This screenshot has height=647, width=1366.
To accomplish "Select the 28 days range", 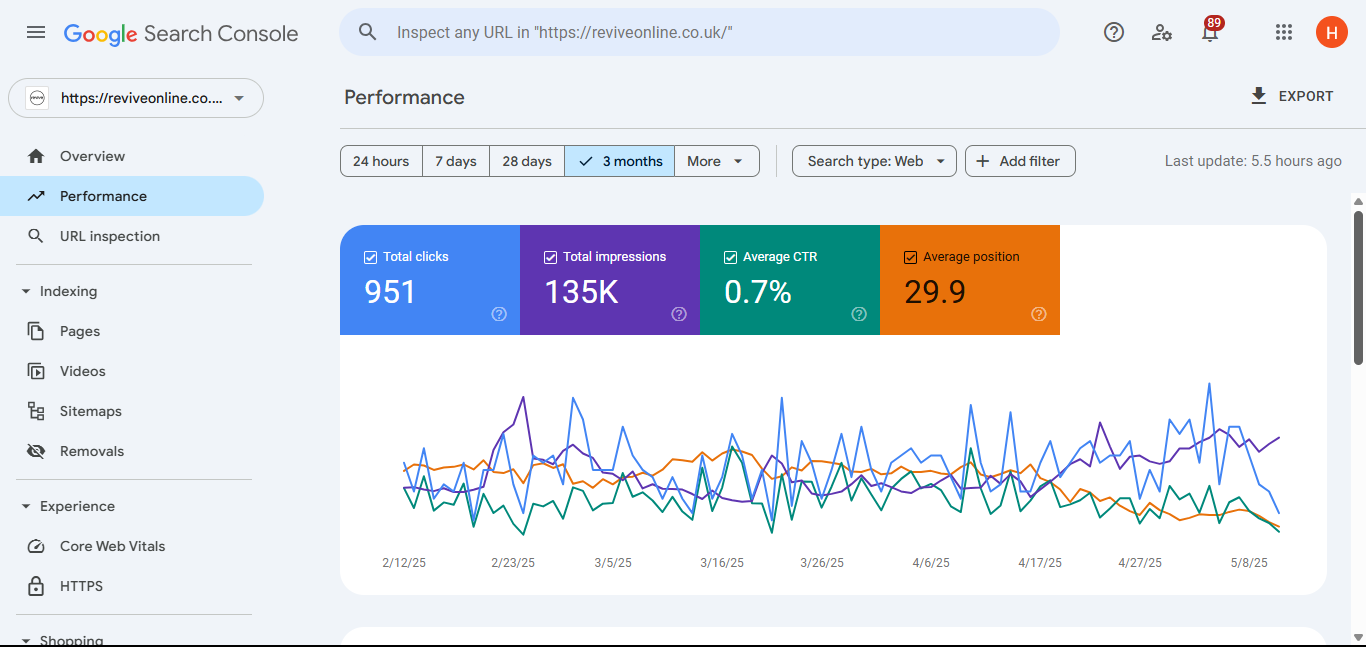I will pos(527,161).
